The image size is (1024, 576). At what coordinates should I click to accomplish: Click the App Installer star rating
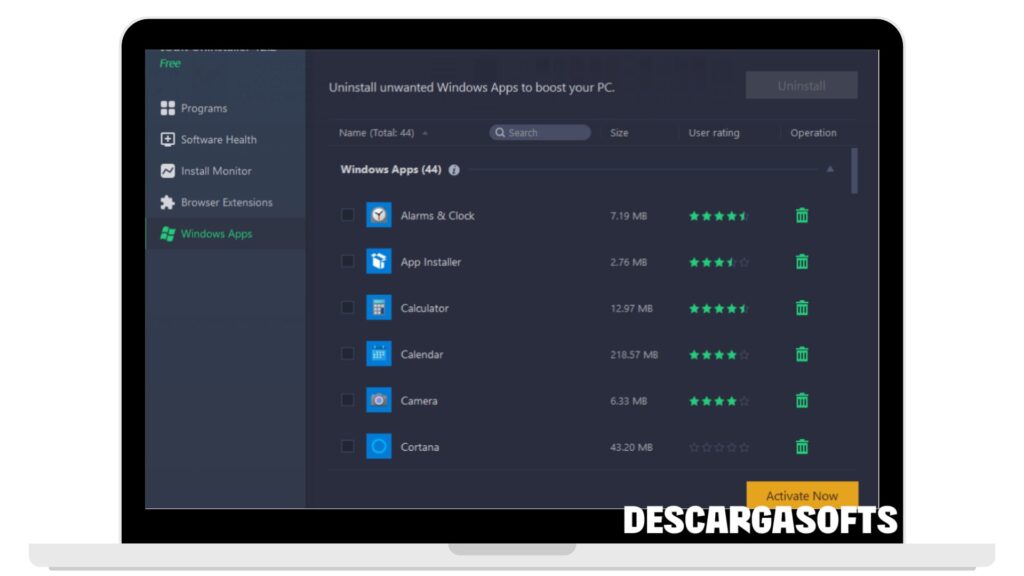[718, 262]
